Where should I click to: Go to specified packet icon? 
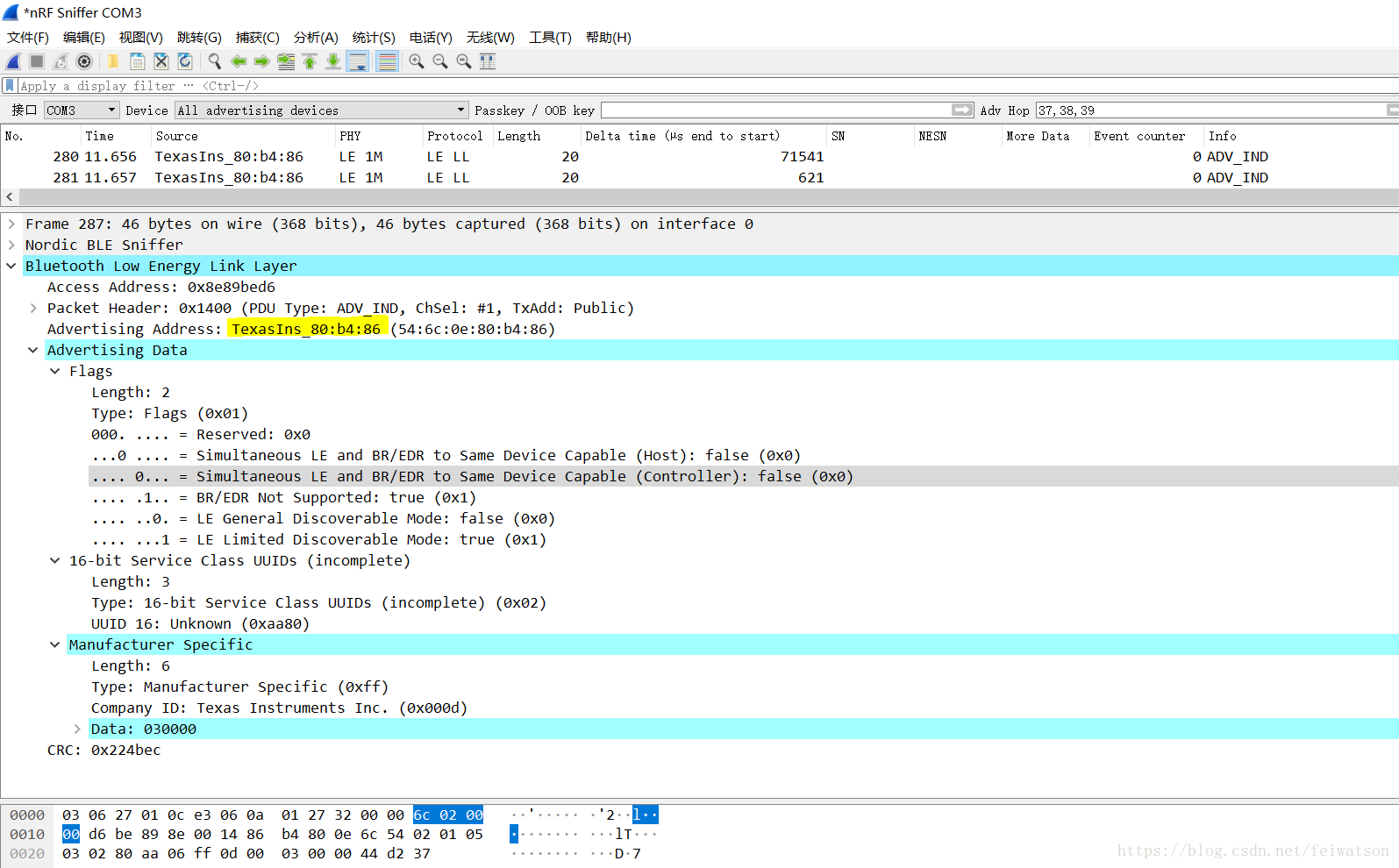[286, 61]
